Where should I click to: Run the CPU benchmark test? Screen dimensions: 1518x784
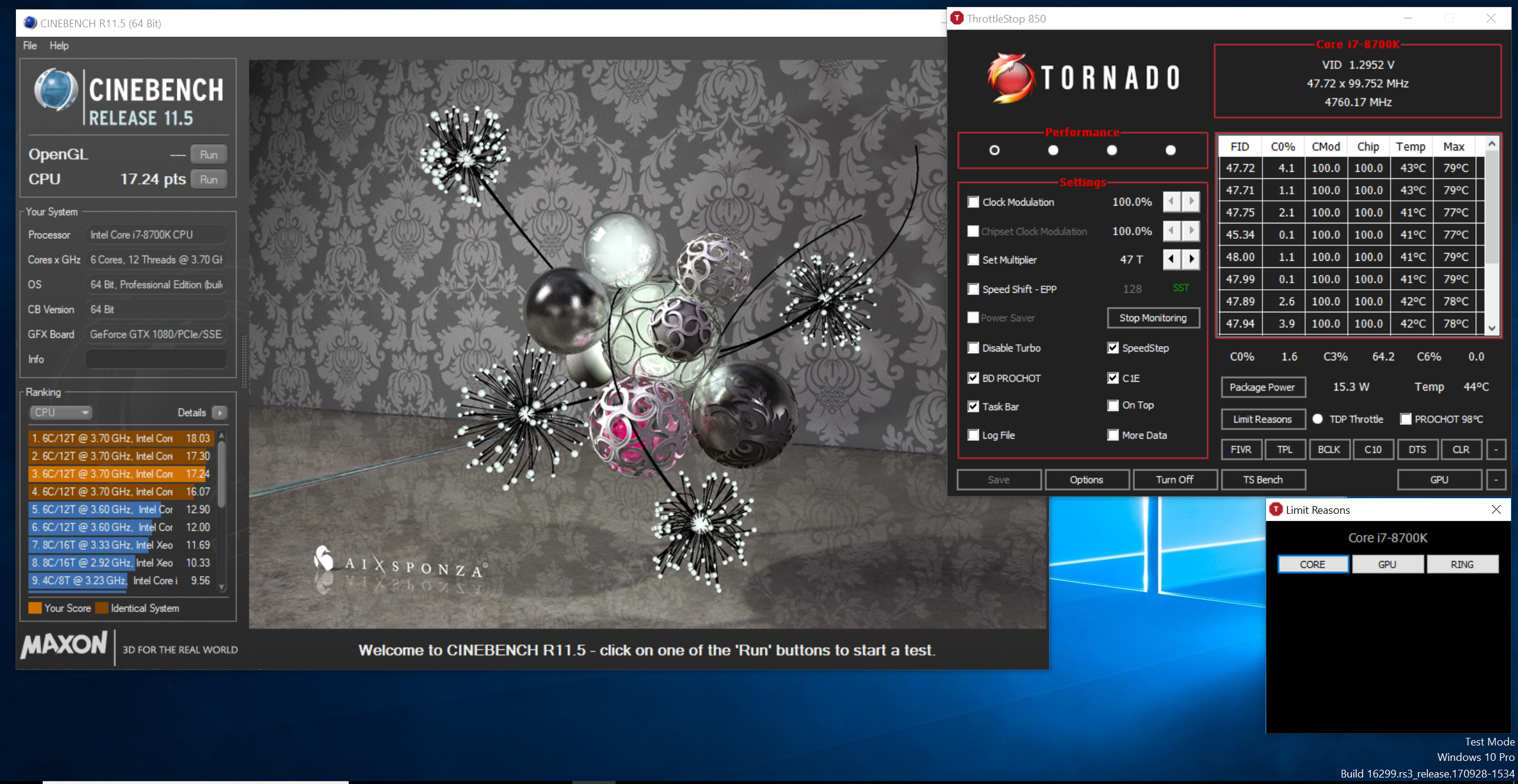(x=208, y=179)
